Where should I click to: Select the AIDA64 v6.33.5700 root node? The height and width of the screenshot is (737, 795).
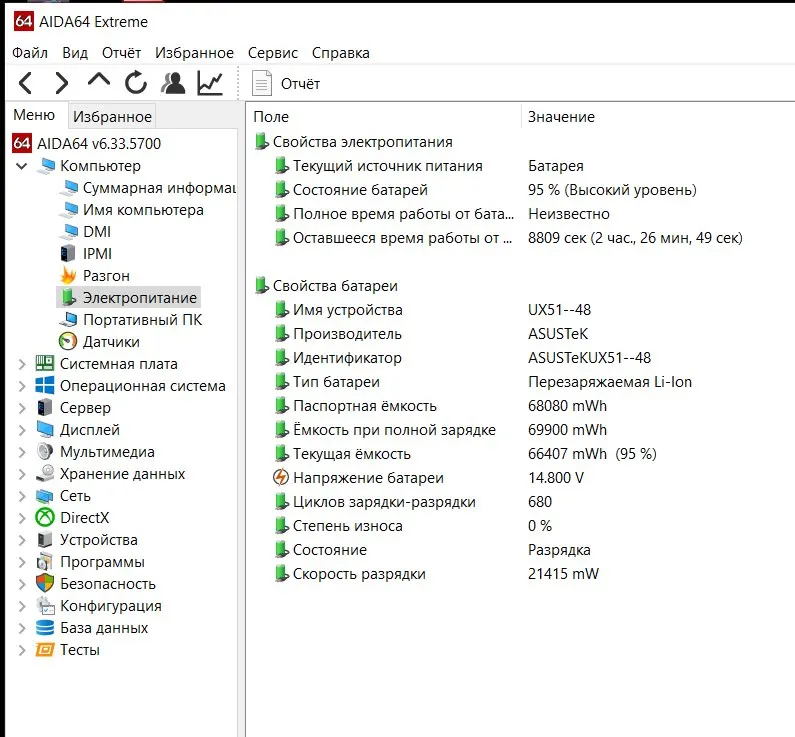pos(99,143)
